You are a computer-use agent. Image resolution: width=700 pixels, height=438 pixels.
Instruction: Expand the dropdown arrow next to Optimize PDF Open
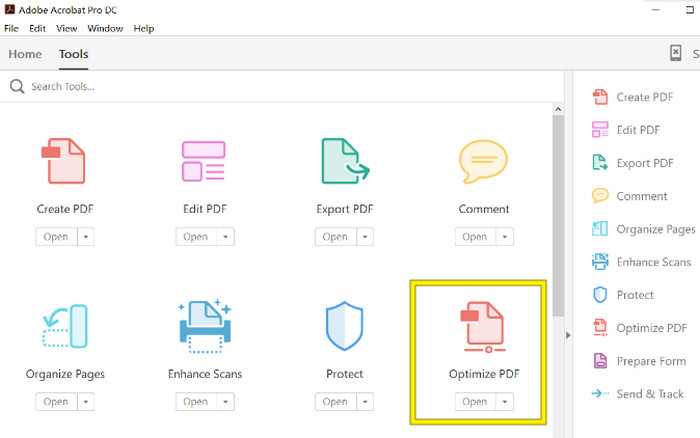(505, 402)
